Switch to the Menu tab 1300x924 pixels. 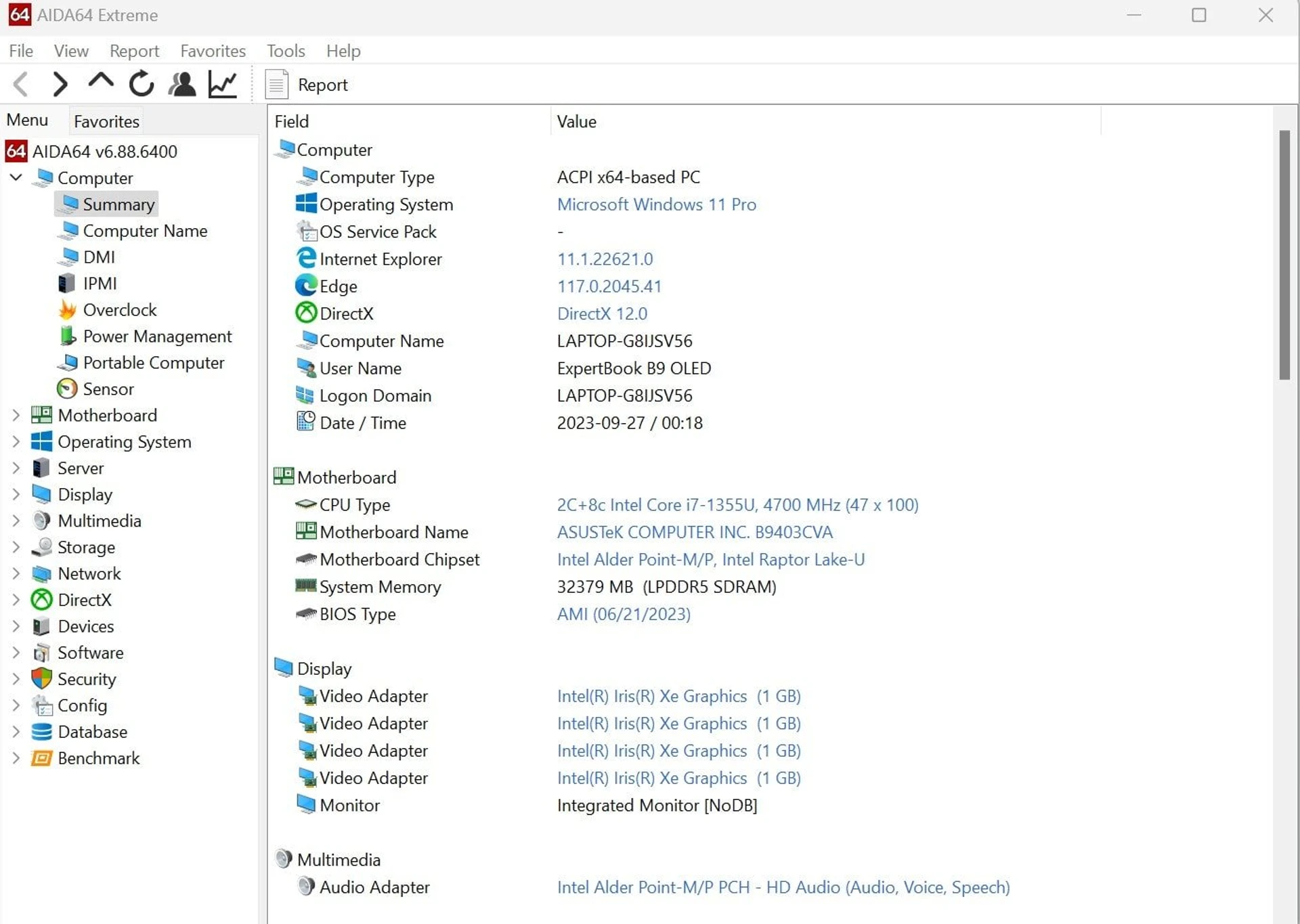pyautogui.click(x=27, y=120)
